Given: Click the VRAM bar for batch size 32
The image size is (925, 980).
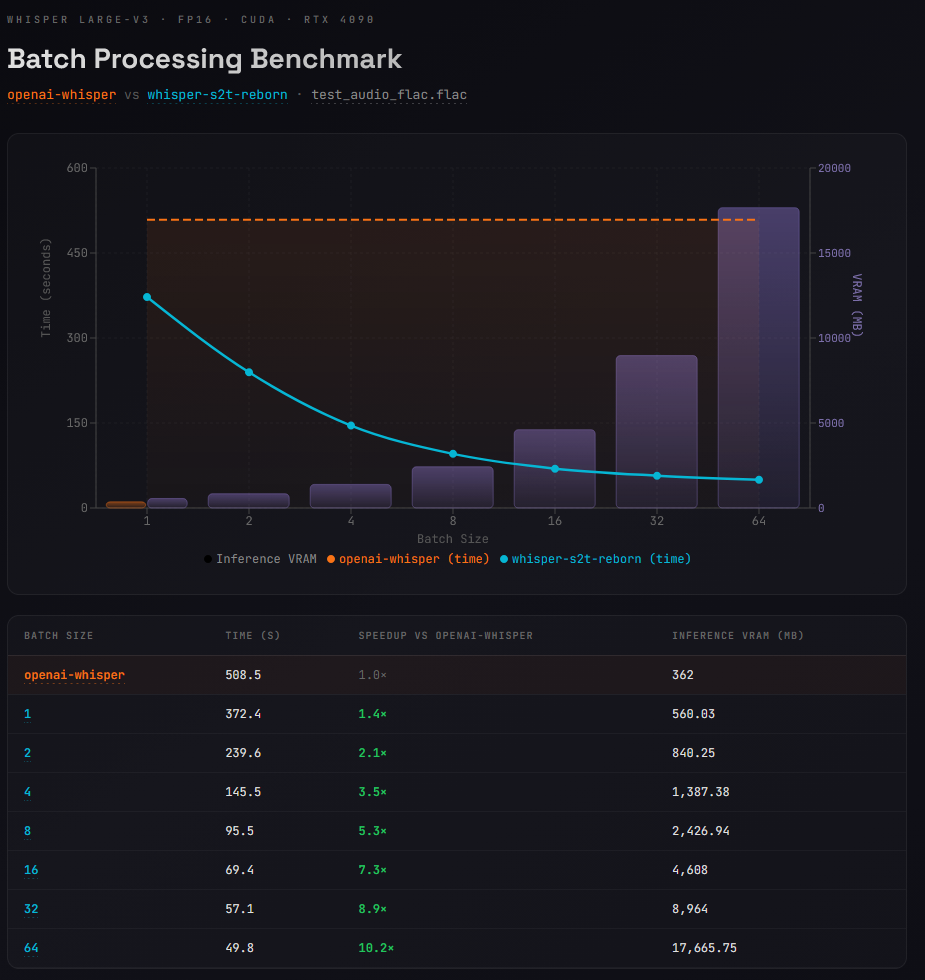Looking at the screenshot, I should (x=657, y=431).
